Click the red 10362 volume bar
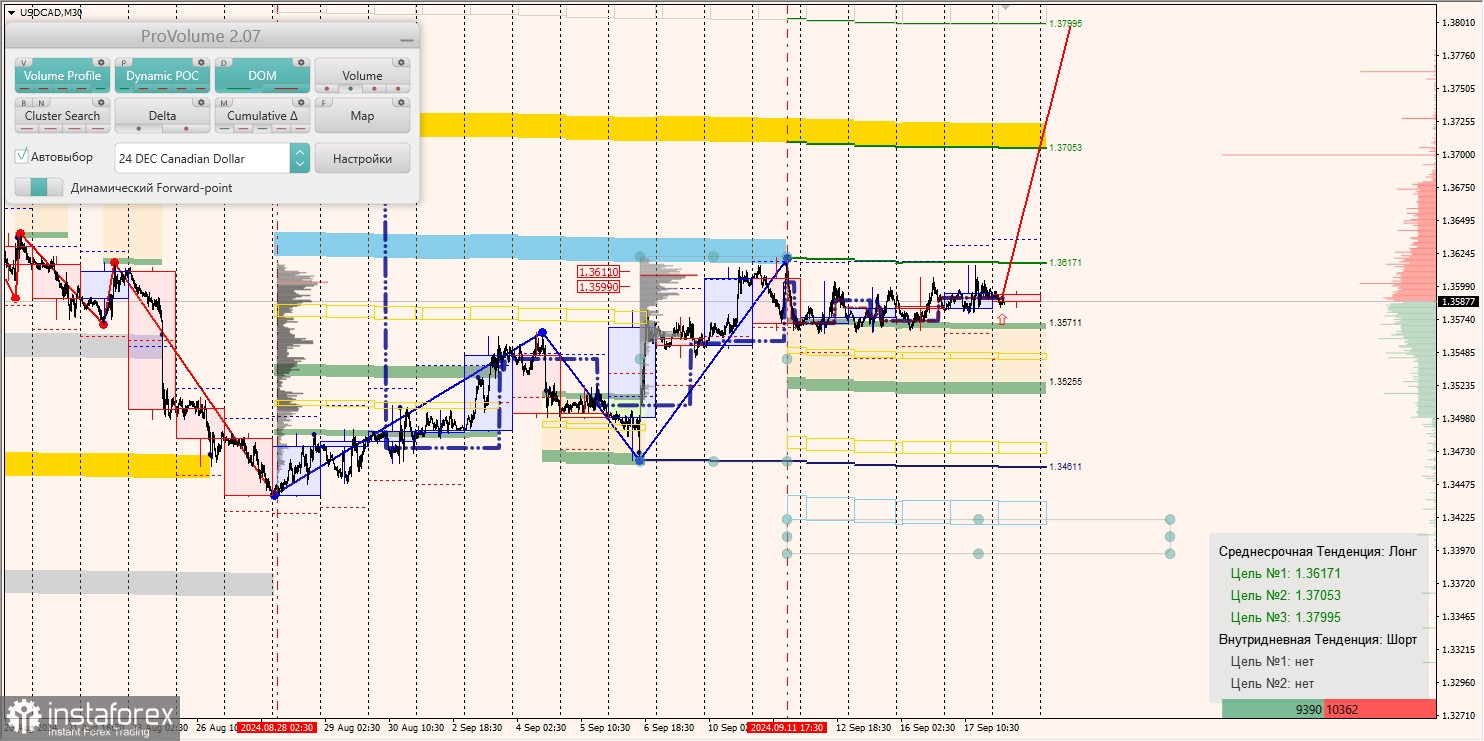This screenshot has width=1484, height=741. pos(1380,709)
